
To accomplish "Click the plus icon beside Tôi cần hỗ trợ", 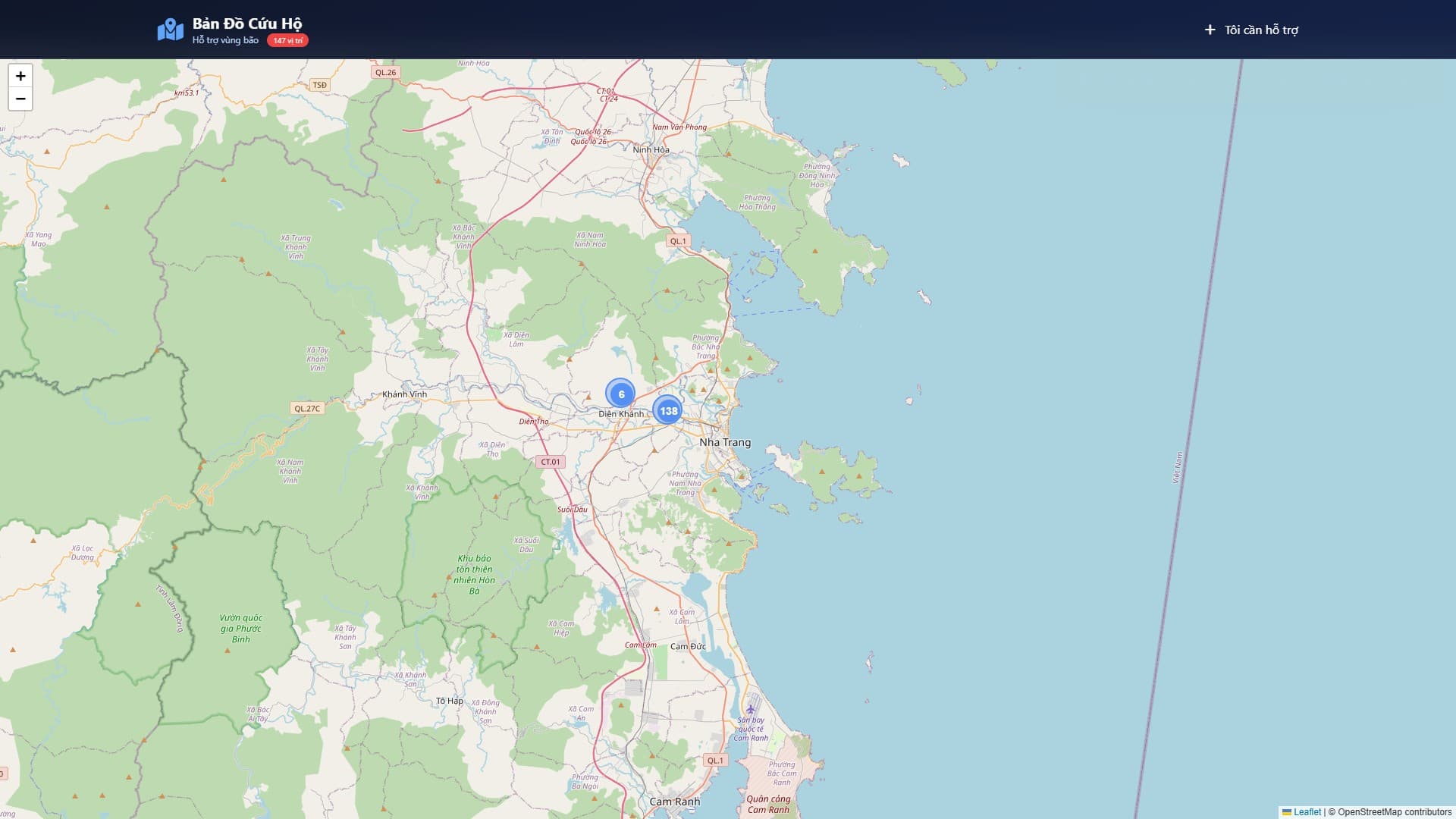I will (x=1210, y=30).
